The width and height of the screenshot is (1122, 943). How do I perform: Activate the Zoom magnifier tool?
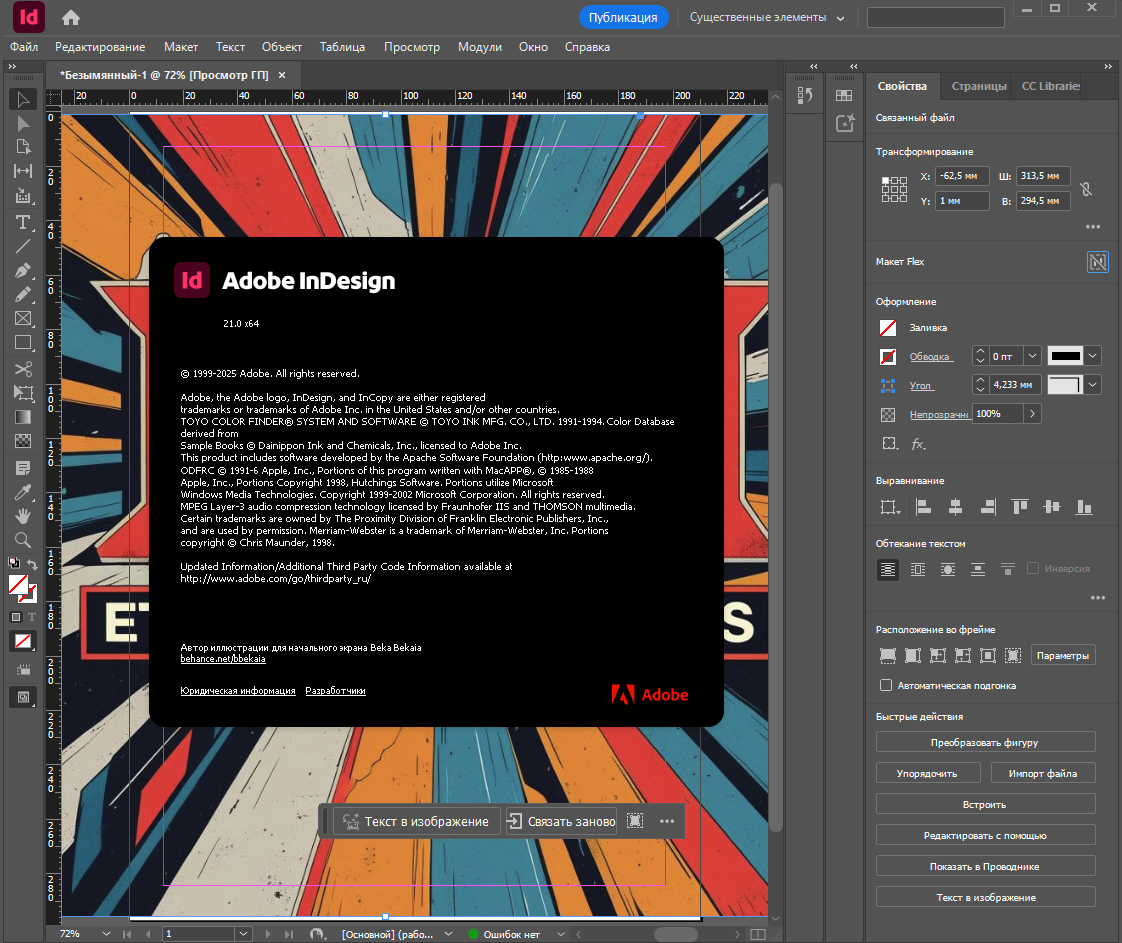(23, 540)
